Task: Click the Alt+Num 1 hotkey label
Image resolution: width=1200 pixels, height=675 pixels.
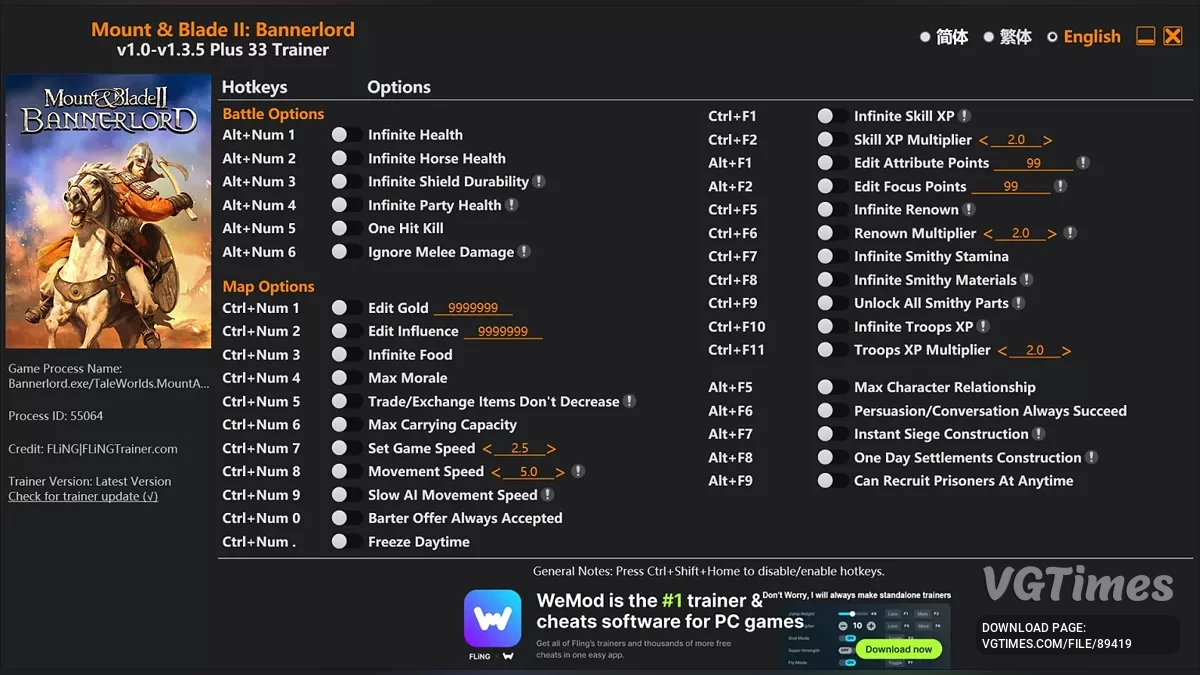Action: [259, 135]
